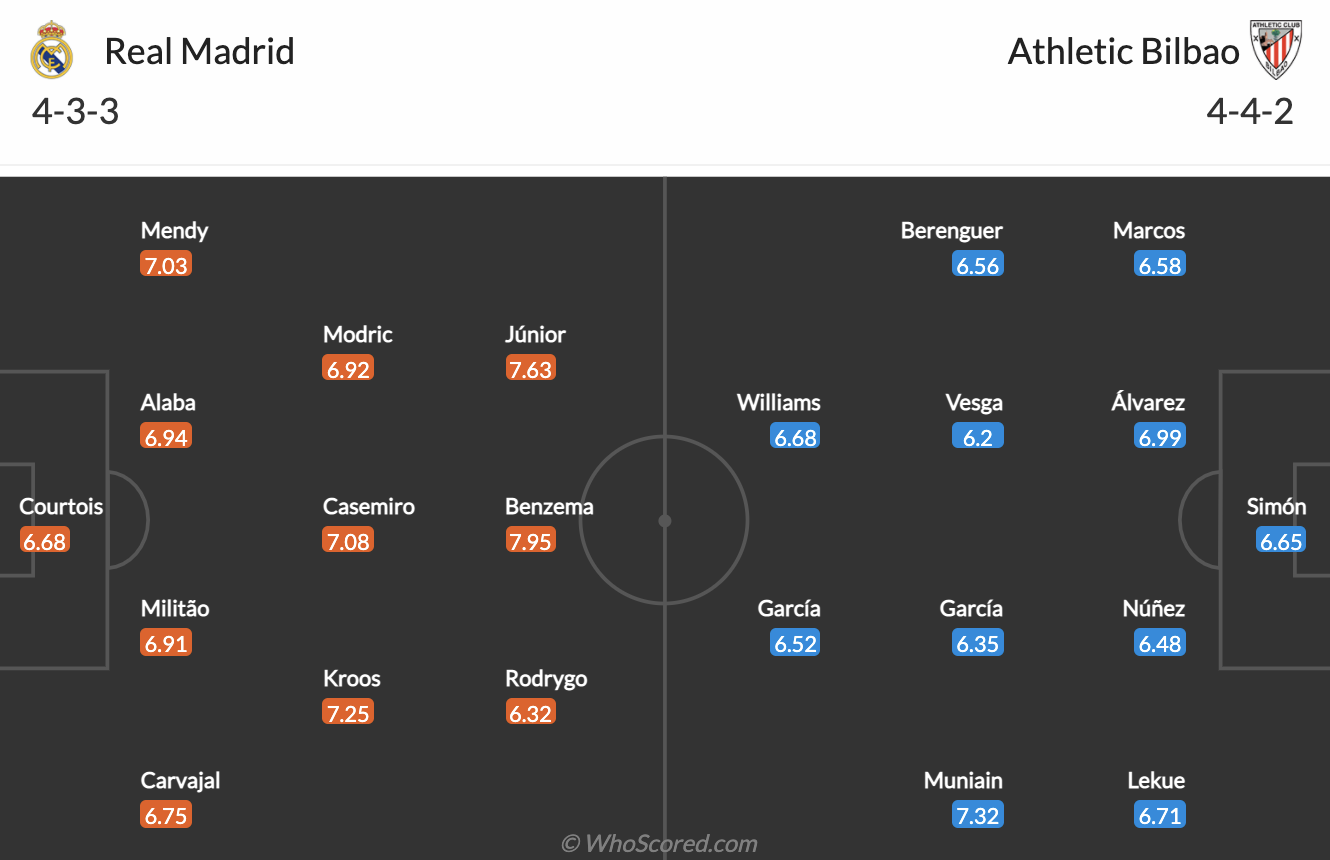This screenshot has height=860, width=1330.
Task: Select player Modric in the lineup
Action: tap(357, 334)
